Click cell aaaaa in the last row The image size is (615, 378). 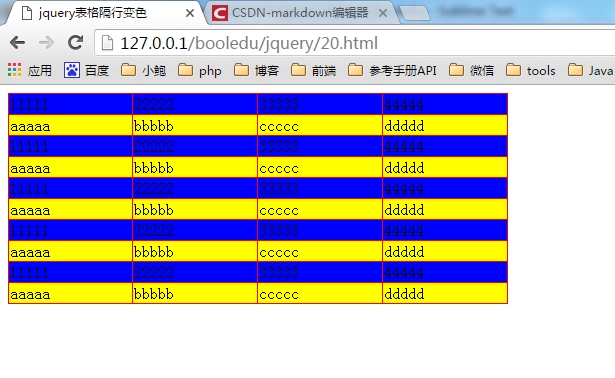tap(70, 293)
